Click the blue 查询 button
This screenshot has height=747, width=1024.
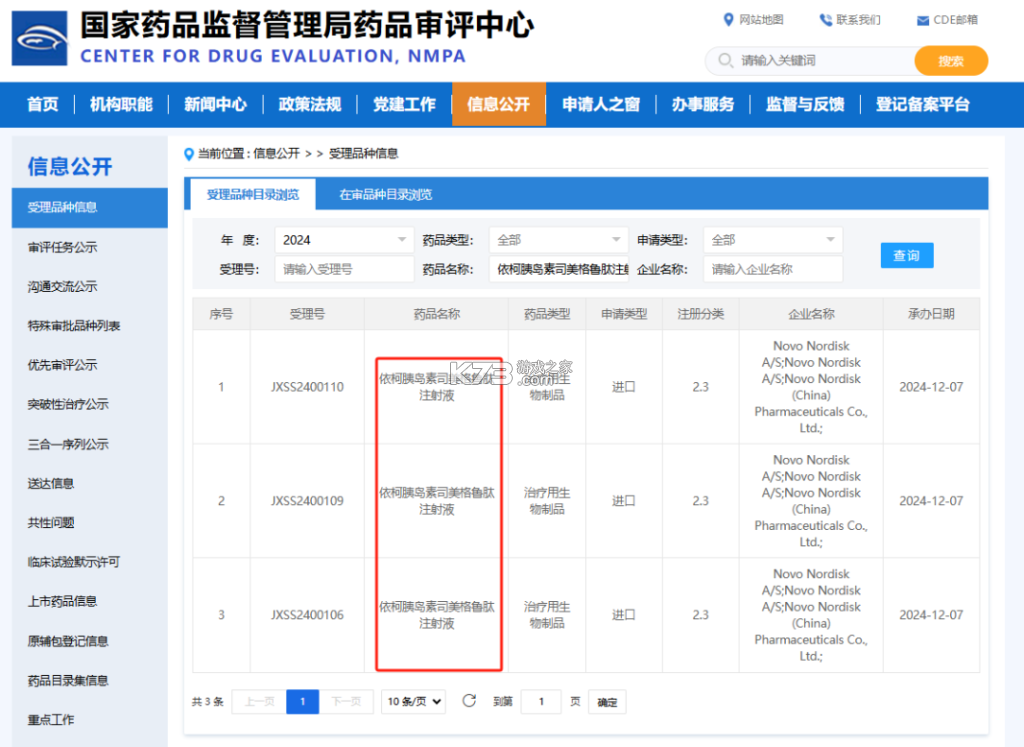tap(907, 255)
